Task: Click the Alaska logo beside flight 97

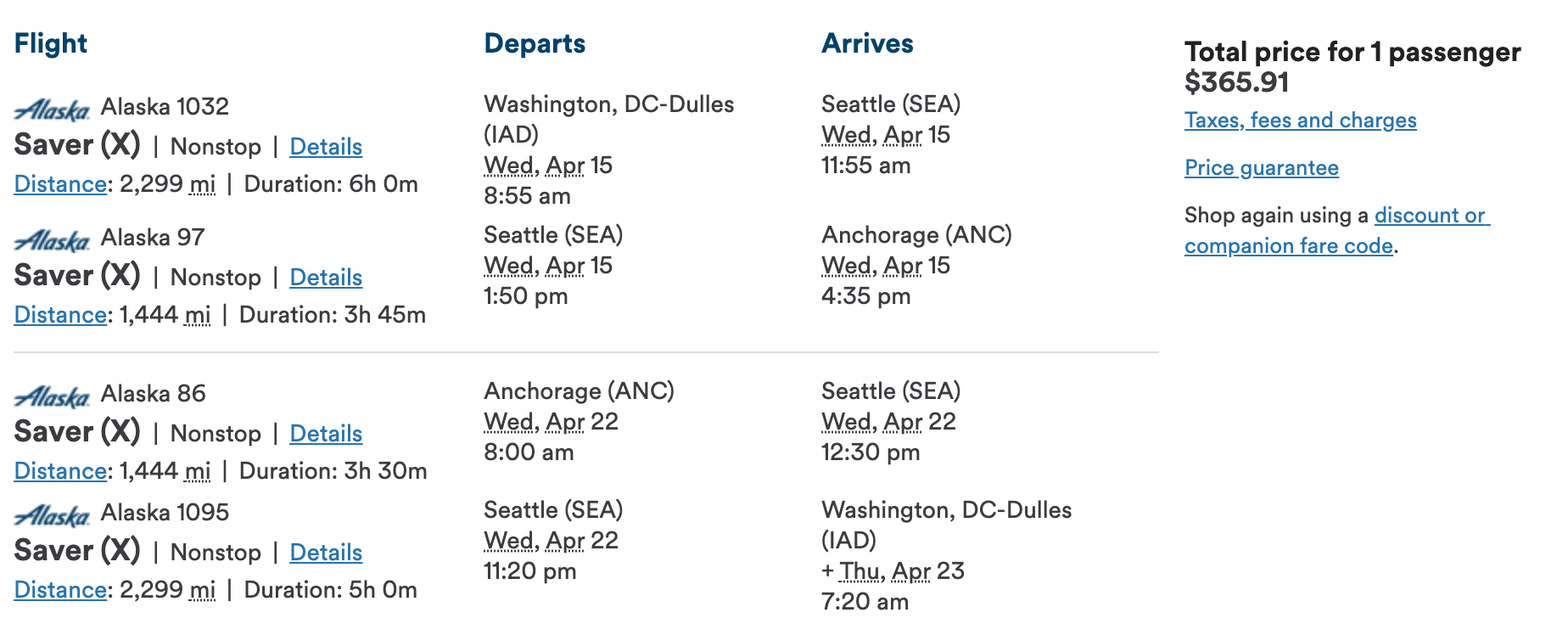Action: pos(53,240)
